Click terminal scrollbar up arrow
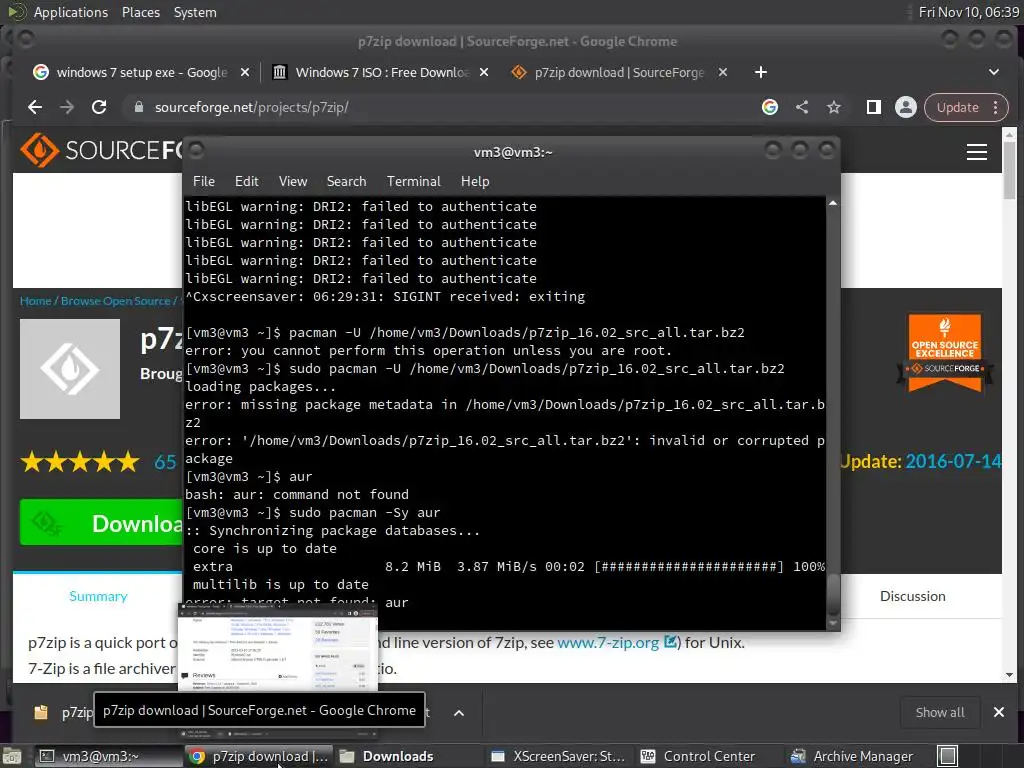 pos(833,204)
